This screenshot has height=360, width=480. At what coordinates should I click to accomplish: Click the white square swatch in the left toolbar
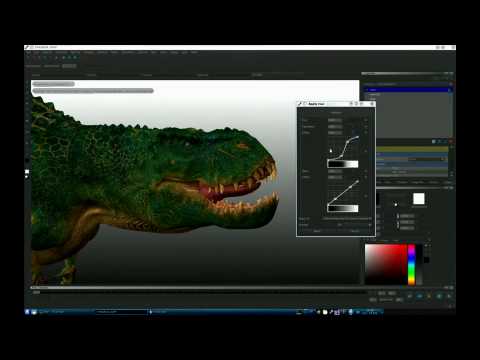point(27,172)
